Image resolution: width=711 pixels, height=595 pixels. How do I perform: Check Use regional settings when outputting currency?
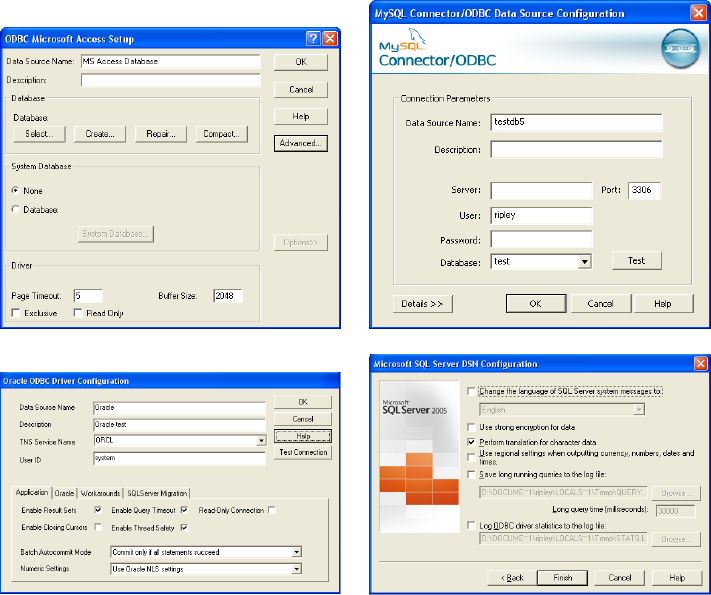(472, 457)
